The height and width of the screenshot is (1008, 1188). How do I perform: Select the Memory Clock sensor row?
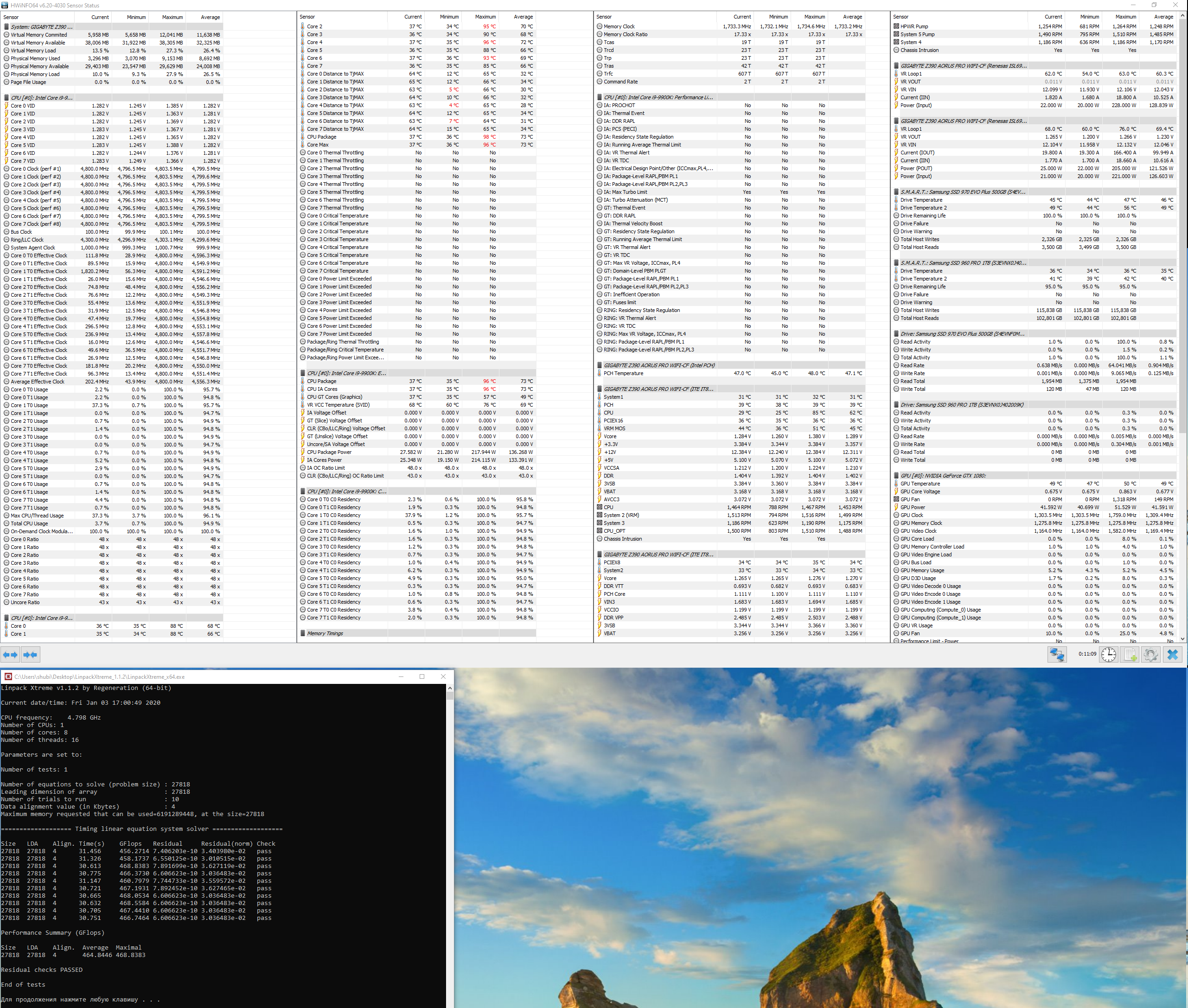(619, 26)
